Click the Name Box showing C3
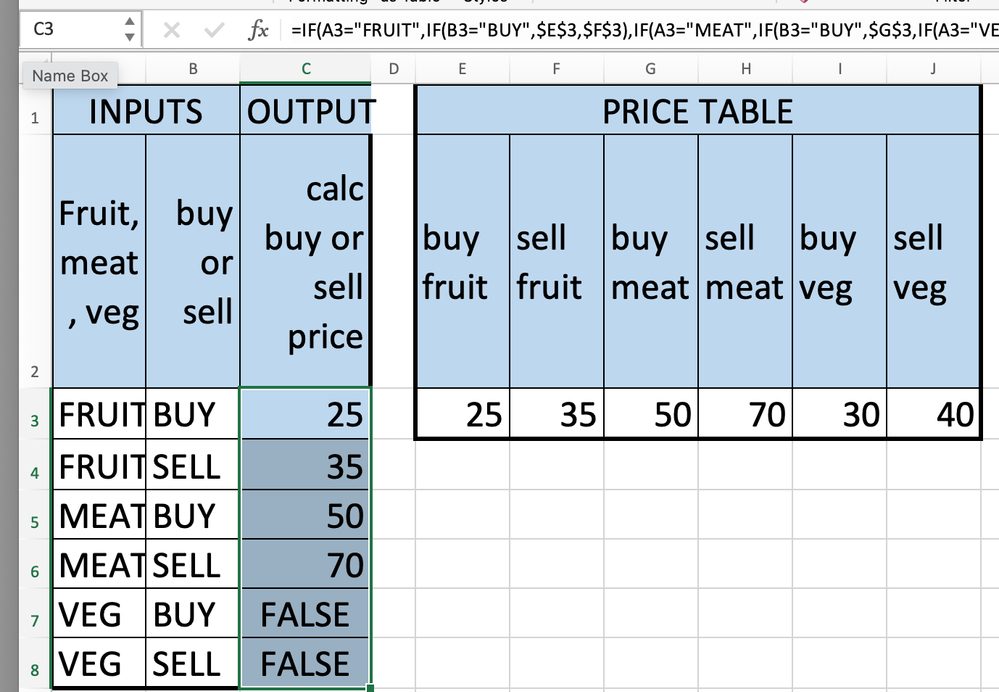The height and width of the screenshot is (692, 999). pos(70,30)
